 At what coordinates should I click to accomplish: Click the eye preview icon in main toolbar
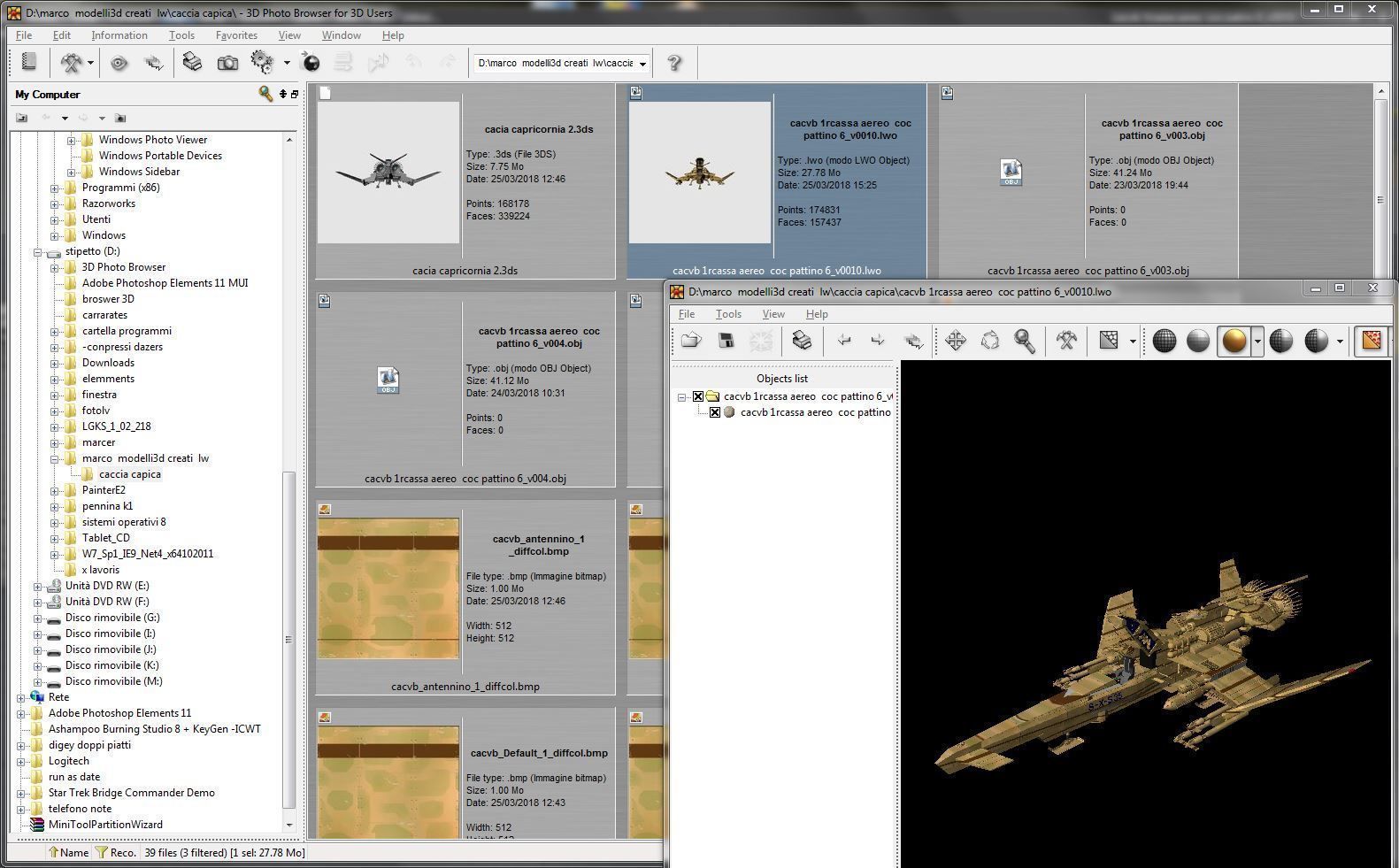click(119, 63)
